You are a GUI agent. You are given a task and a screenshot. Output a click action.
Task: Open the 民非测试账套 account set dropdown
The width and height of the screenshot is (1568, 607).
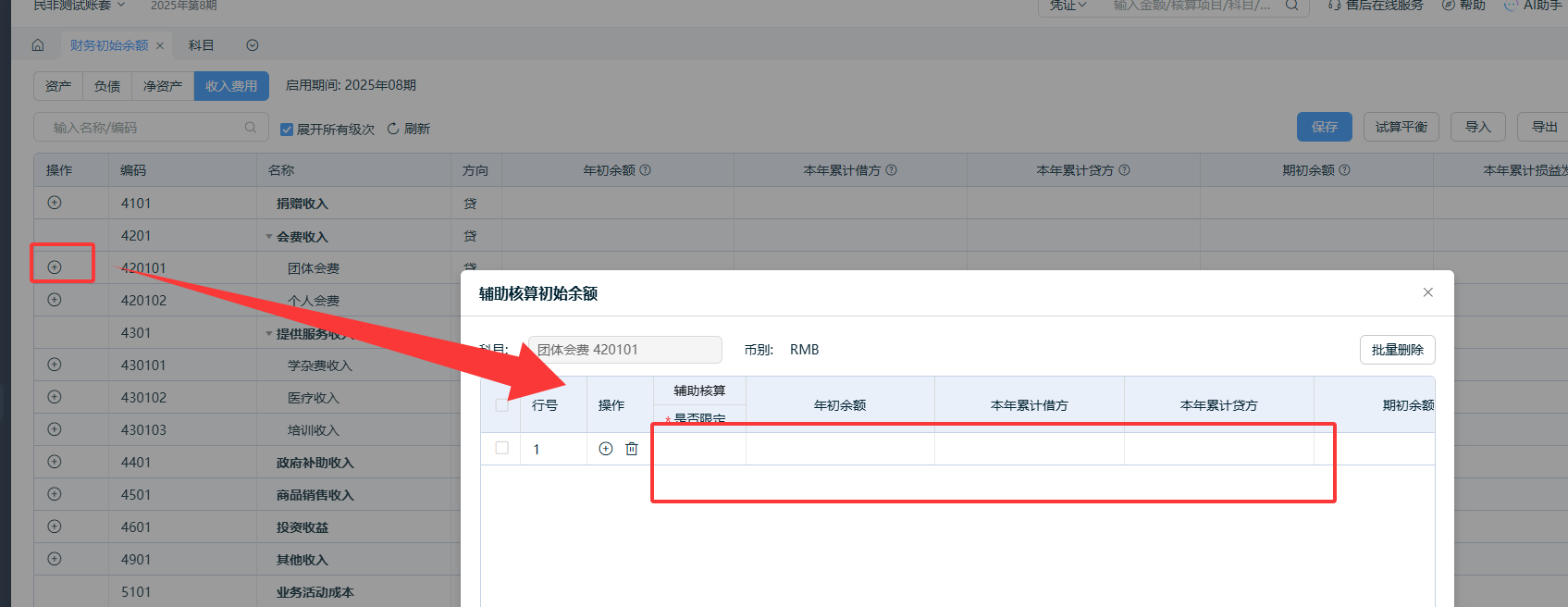(80, 6)
